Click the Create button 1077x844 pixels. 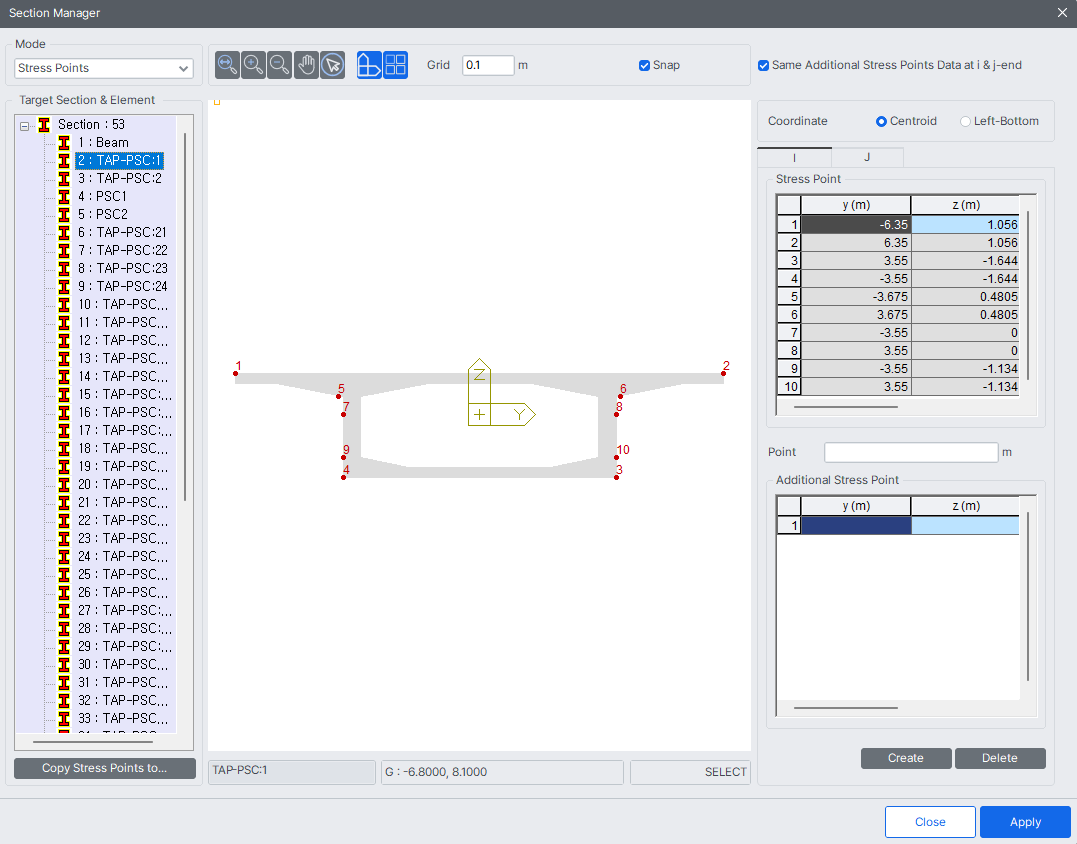click(x=906, y=758)
